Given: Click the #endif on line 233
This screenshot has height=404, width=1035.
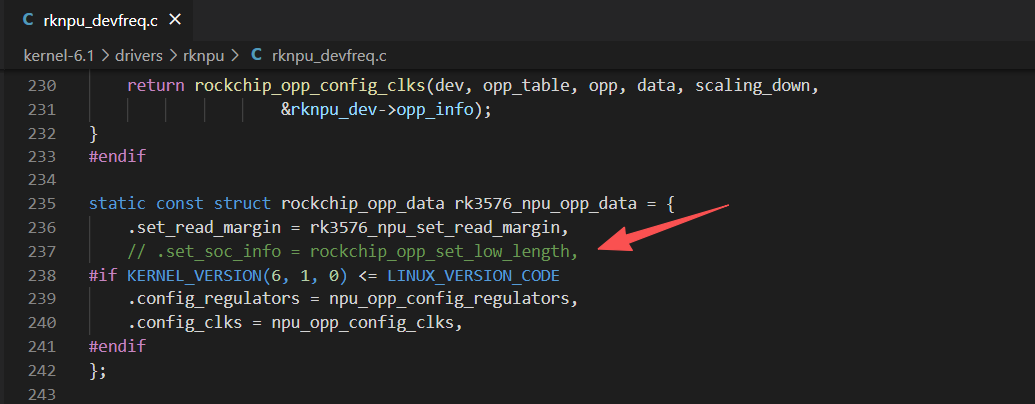Looking at the screenshot, I should [117, 156].
